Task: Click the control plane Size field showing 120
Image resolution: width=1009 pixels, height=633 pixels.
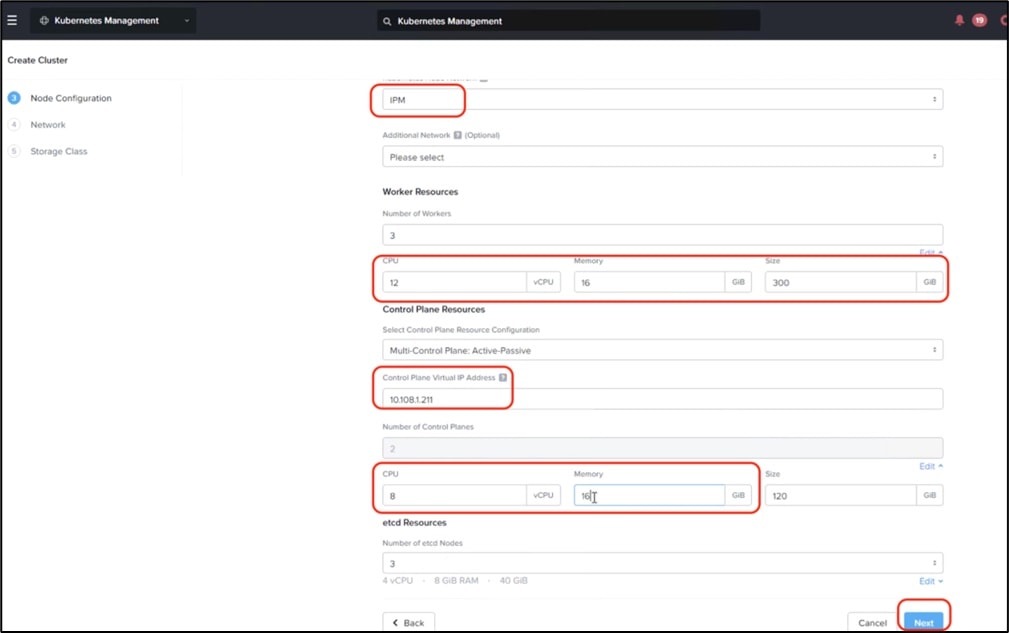Action: (840, 495)
